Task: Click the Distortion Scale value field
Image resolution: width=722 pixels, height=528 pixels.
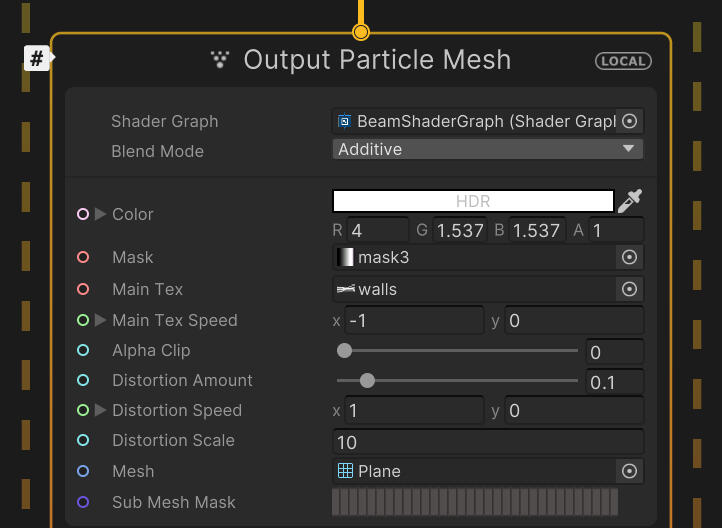Action: 487,442
